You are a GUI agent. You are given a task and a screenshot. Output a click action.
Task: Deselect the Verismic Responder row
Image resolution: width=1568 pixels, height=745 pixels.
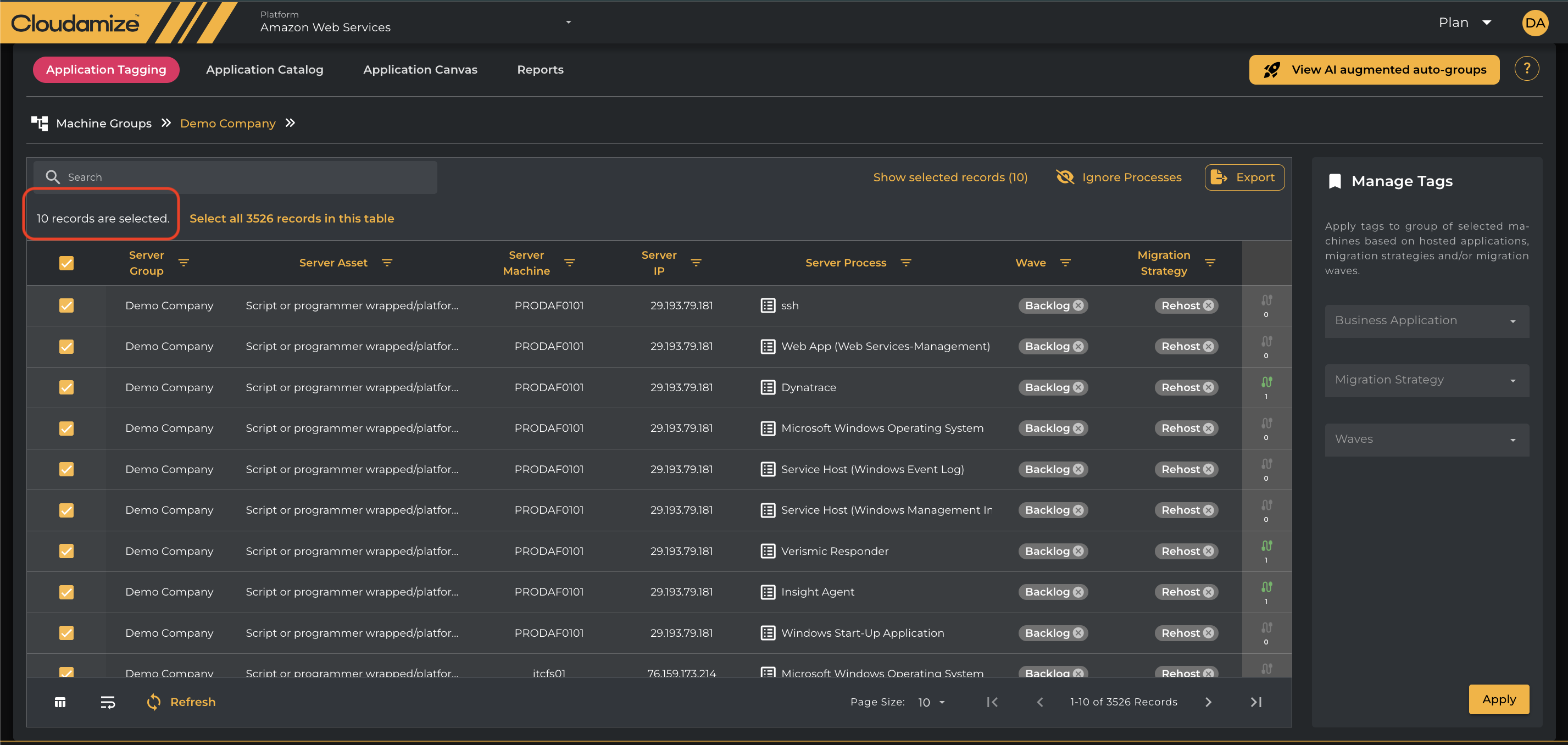(66, 551)
